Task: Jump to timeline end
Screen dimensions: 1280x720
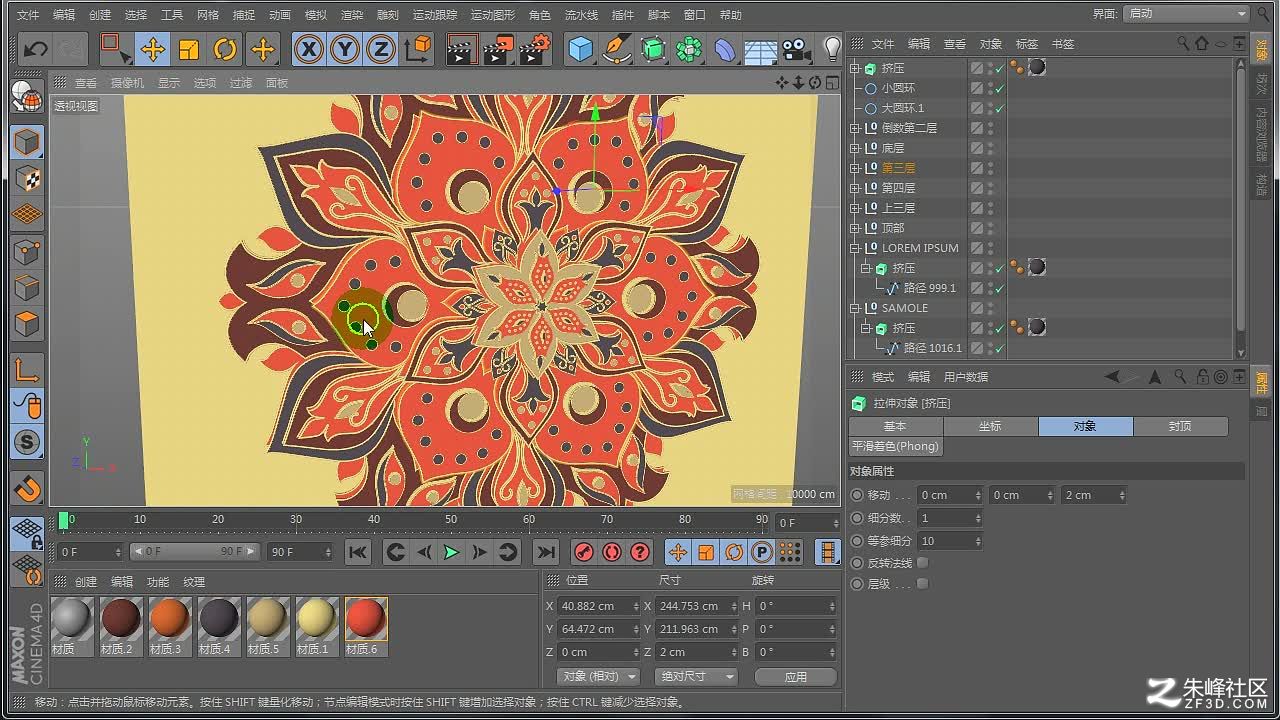Action: [x=545, y=552]
